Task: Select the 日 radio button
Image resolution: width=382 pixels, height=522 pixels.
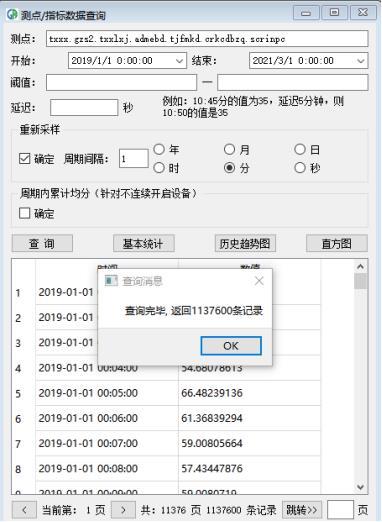Action: coord(300,149)
